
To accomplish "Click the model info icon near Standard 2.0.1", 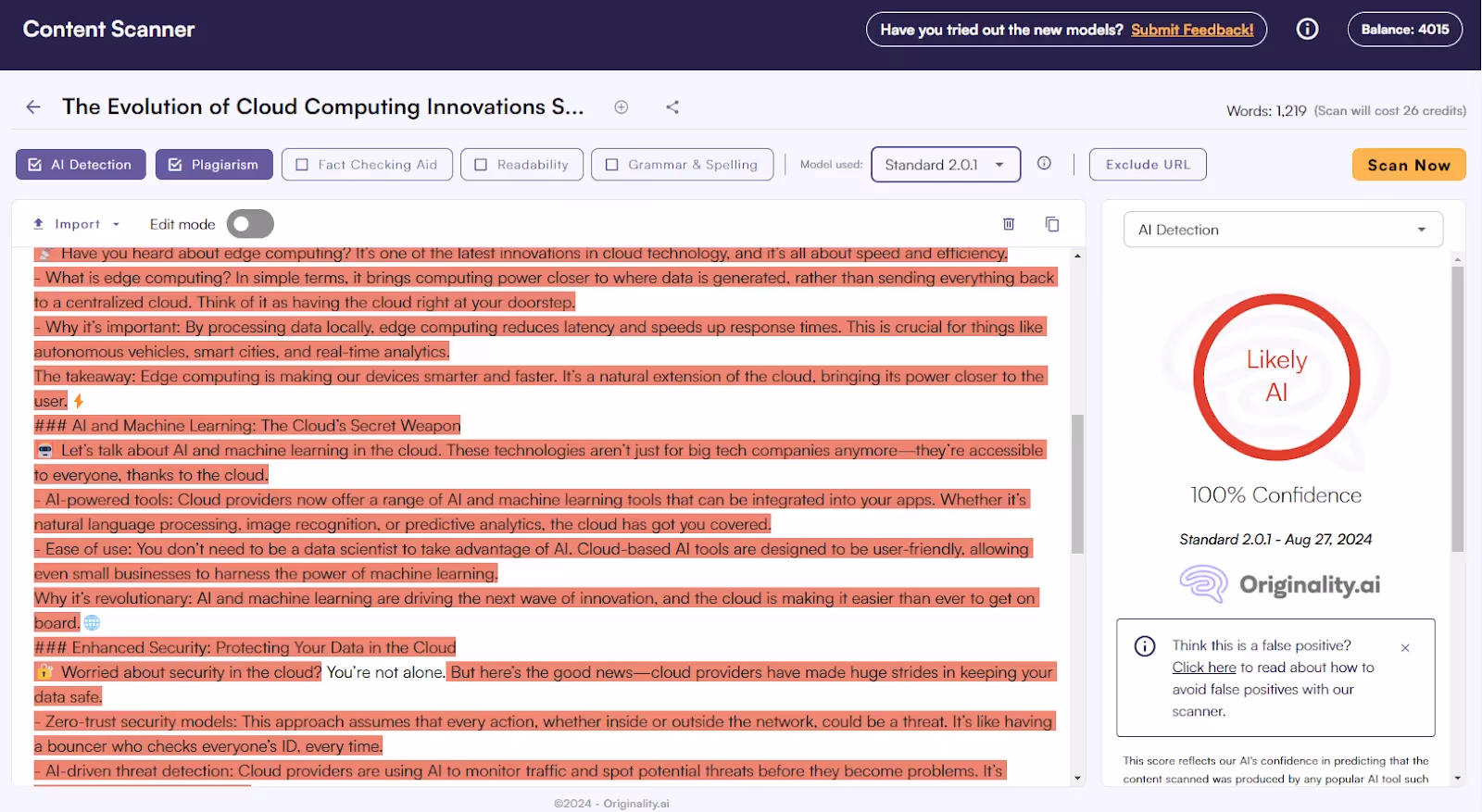I will pos(1044,164).
